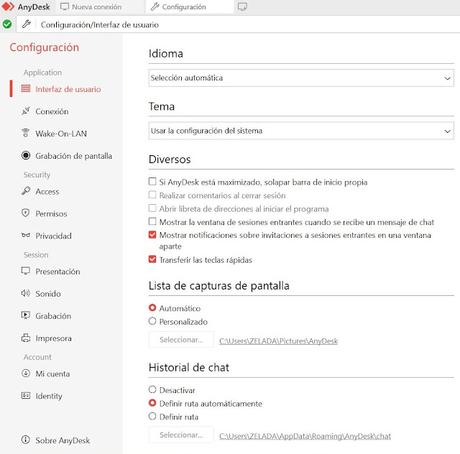Click the green connection status check icon
Screen dimensions: 460x454
pyautogui.click(x=7, y=24)
